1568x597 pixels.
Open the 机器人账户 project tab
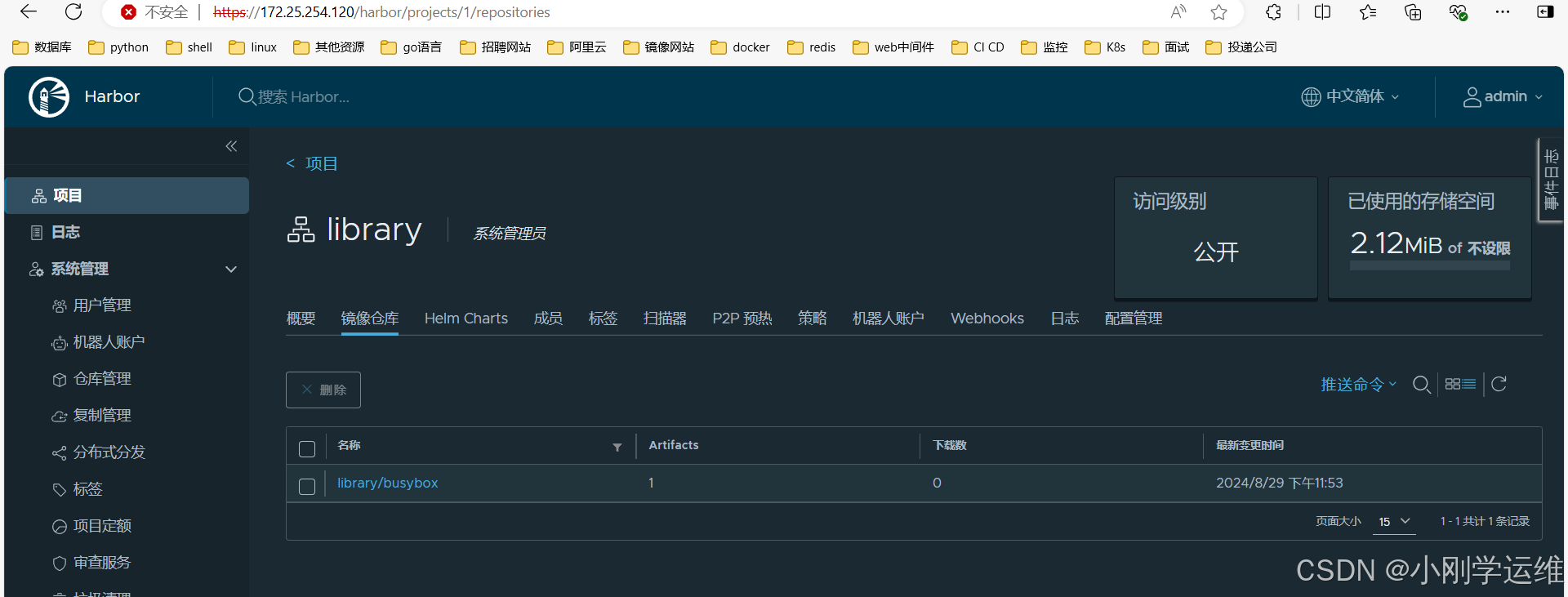[888, 319]
